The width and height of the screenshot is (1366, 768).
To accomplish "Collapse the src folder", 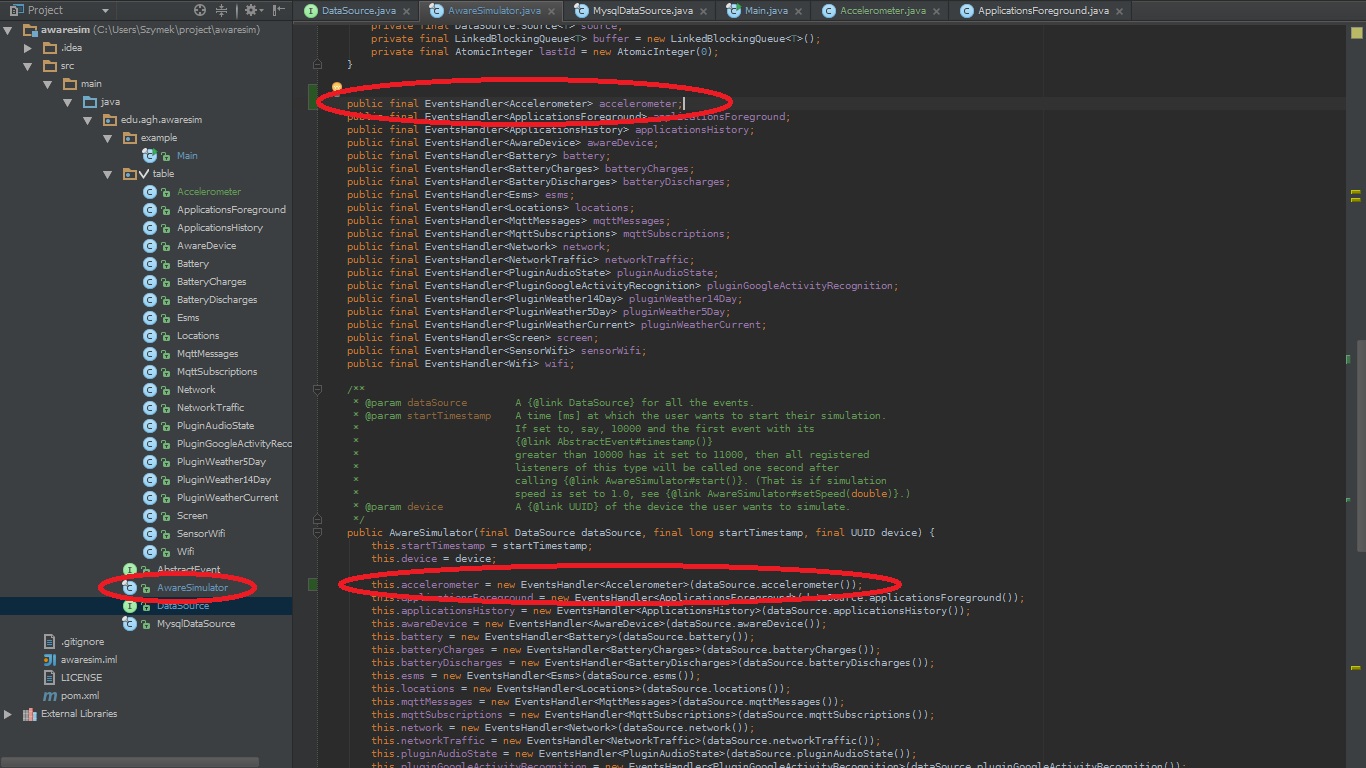I will point(30,66).
